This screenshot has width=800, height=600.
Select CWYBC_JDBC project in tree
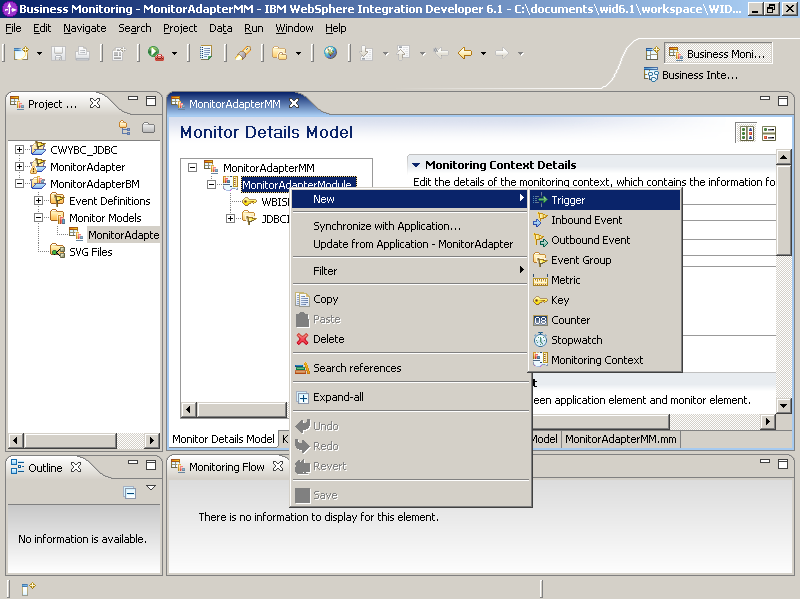pos(84,149)
